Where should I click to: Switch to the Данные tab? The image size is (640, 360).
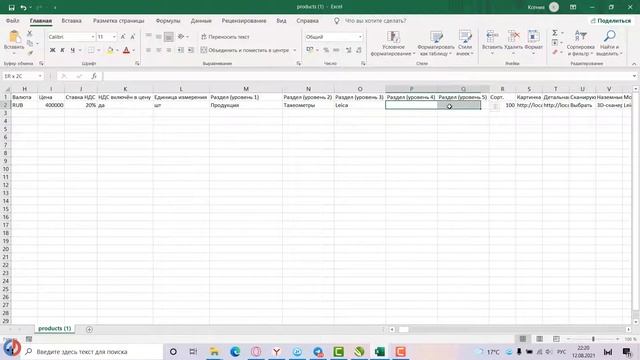pyautogui.click(x=201, y=21)
